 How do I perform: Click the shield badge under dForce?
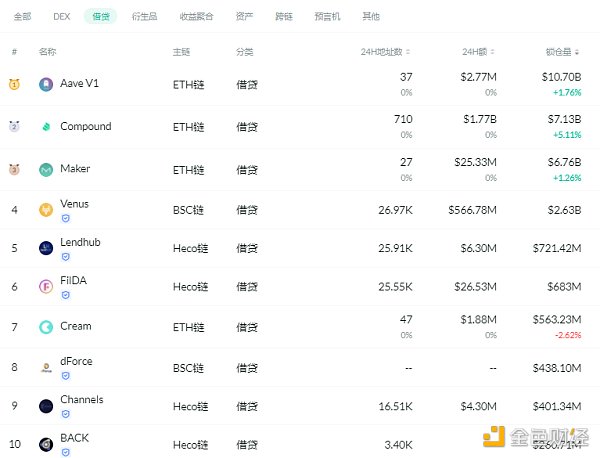(x=65, y=376)
